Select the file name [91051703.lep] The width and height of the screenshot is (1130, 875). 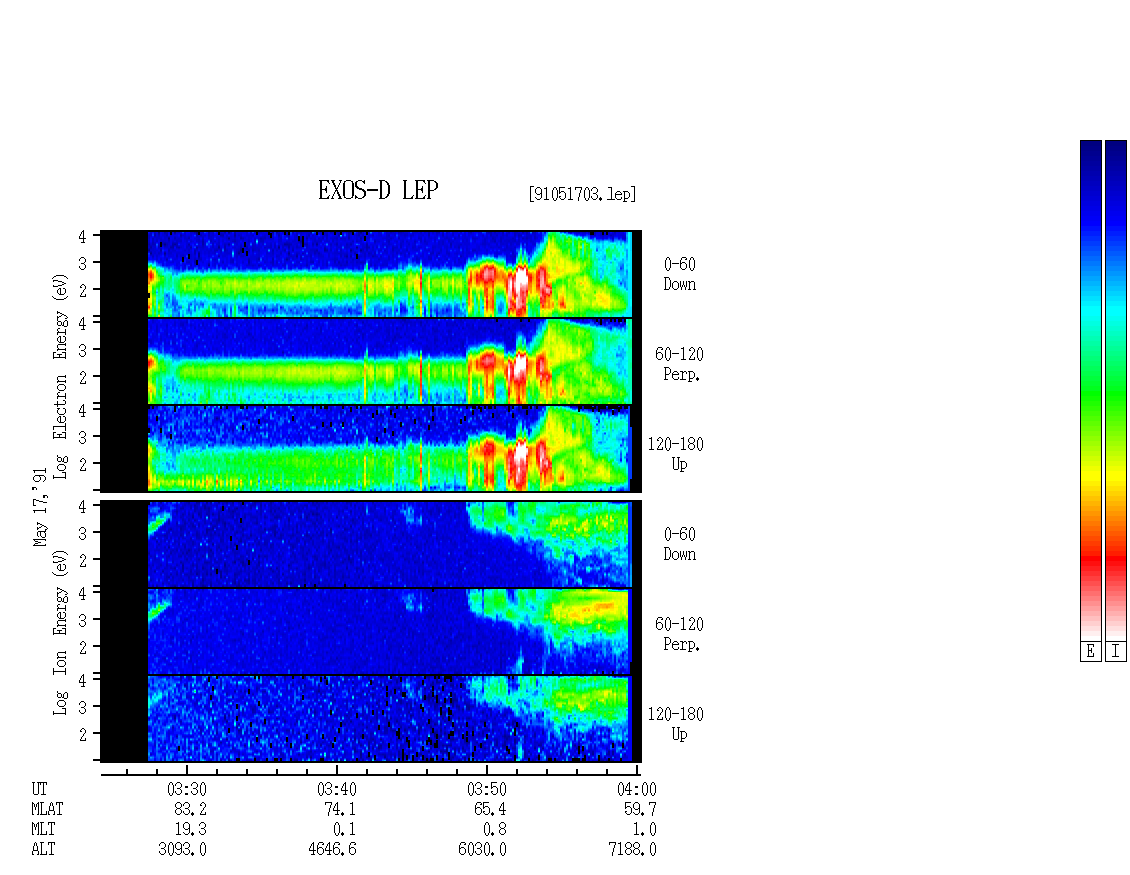(x=582, y=194)
